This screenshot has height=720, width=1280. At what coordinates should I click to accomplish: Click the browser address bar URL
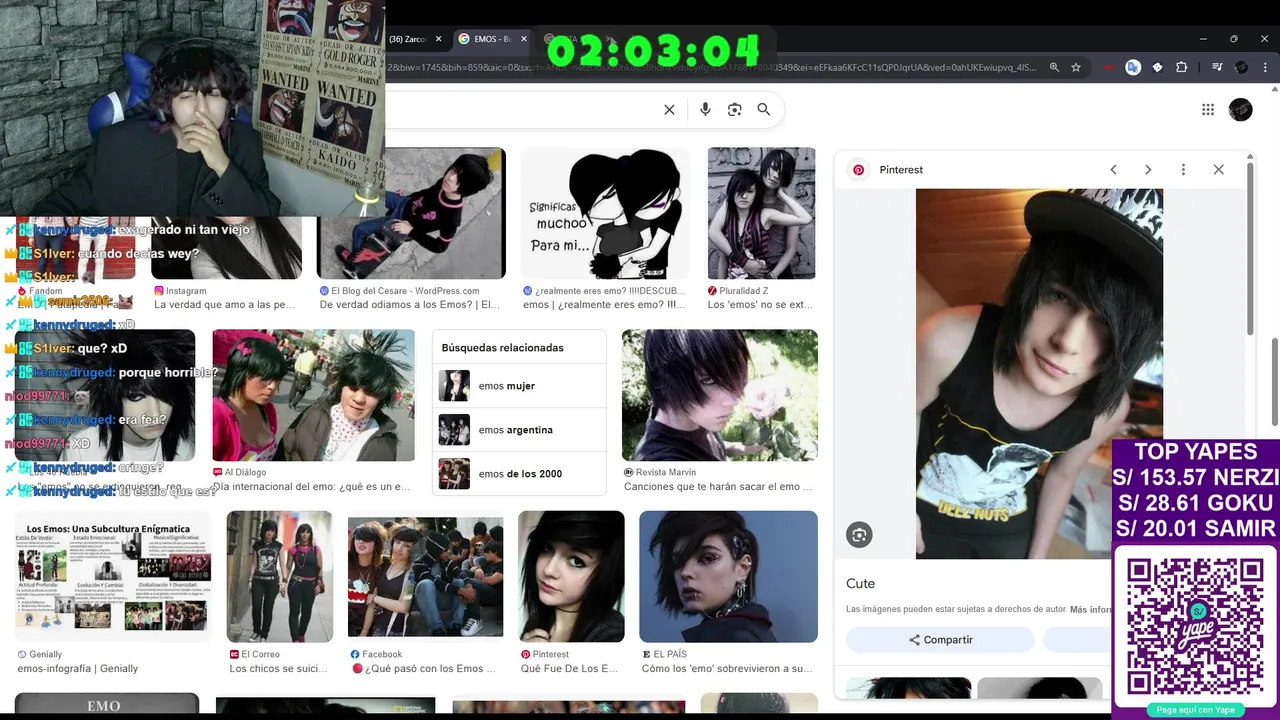pos(710,67)
